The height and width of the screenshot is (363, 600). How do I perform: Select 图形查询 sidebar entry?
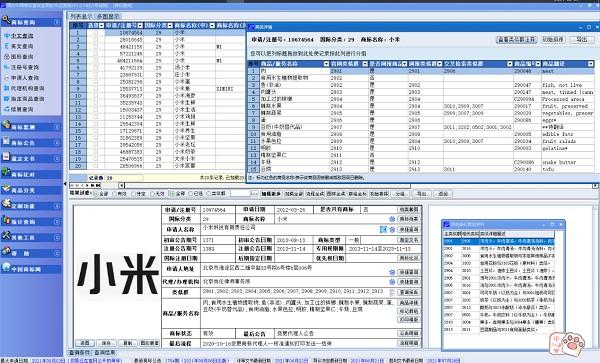[22, 57]
